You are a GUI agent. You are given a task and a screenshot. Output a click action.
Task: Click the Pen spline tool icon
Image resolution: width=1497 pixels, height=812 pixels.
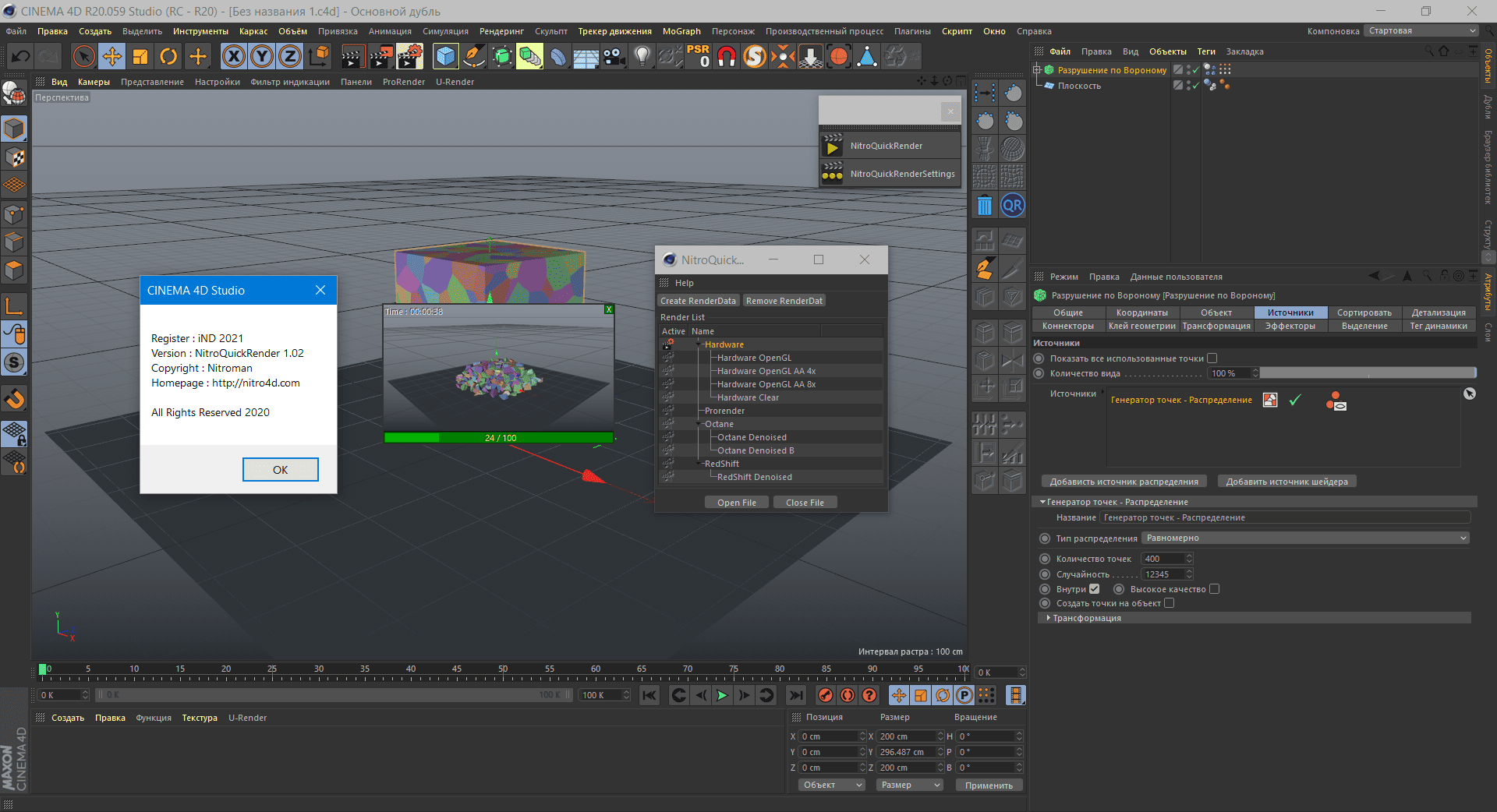(474, 56)
